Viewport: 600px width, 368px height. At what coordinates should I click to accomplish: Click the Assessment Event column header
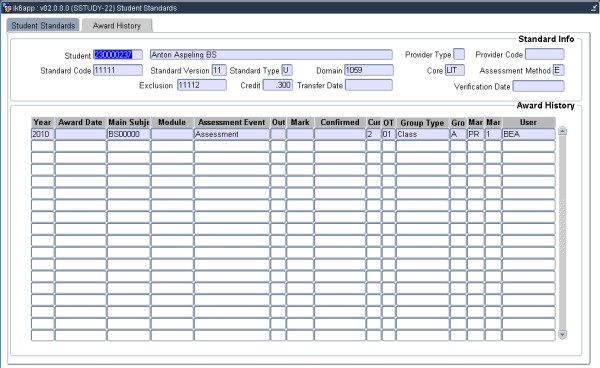(232, 122)
